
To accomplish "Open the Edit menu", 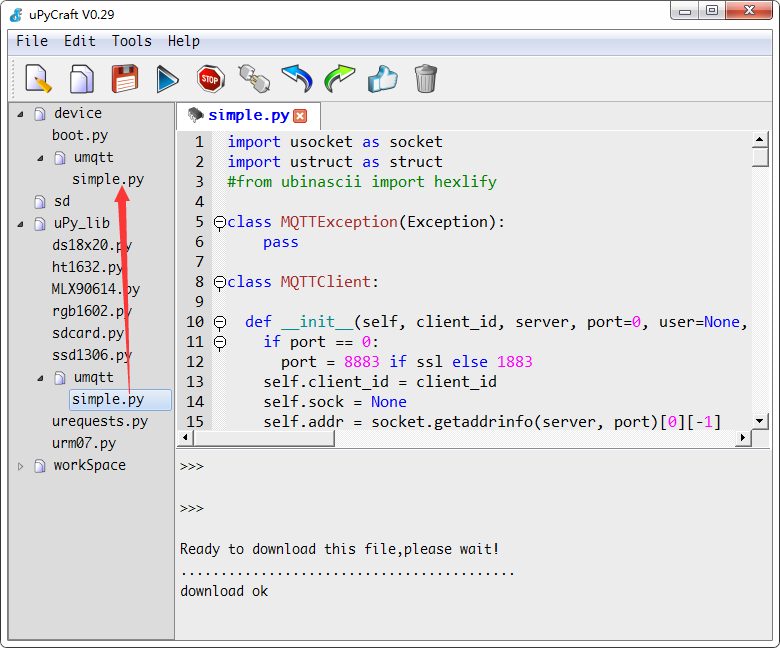I will click(x=80, y=41).
